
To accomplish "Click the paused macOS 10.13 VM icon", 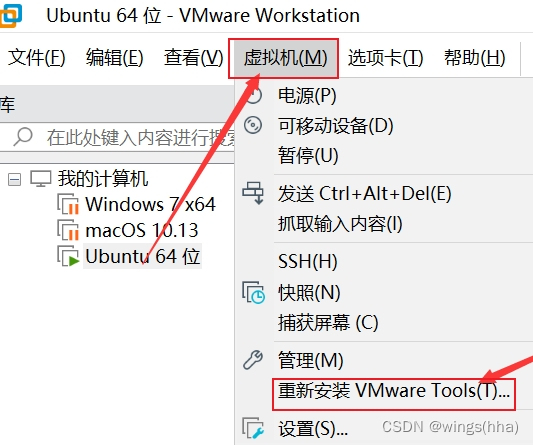I will 68,230.
